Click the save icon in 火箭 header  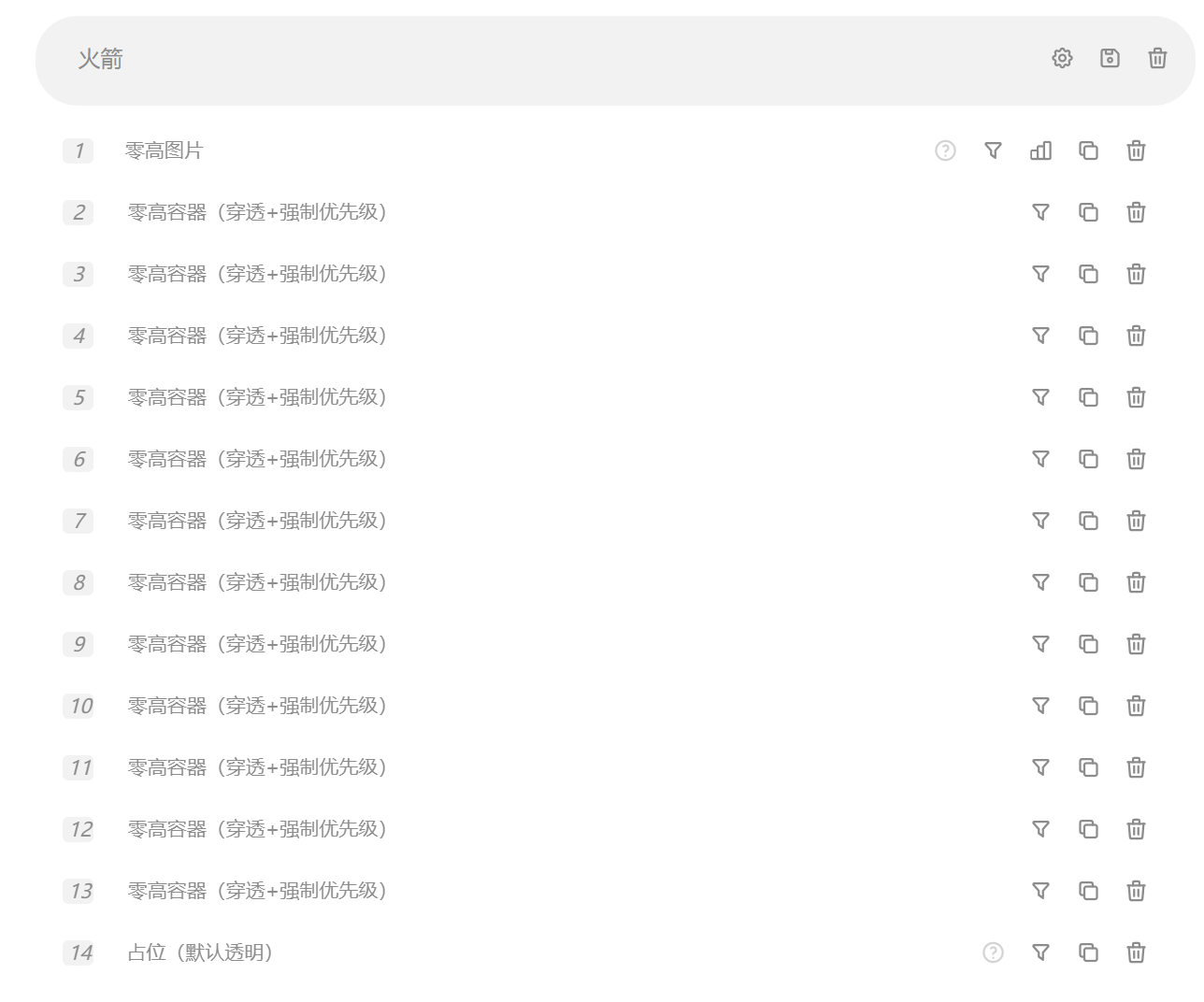pos(1110,58)
